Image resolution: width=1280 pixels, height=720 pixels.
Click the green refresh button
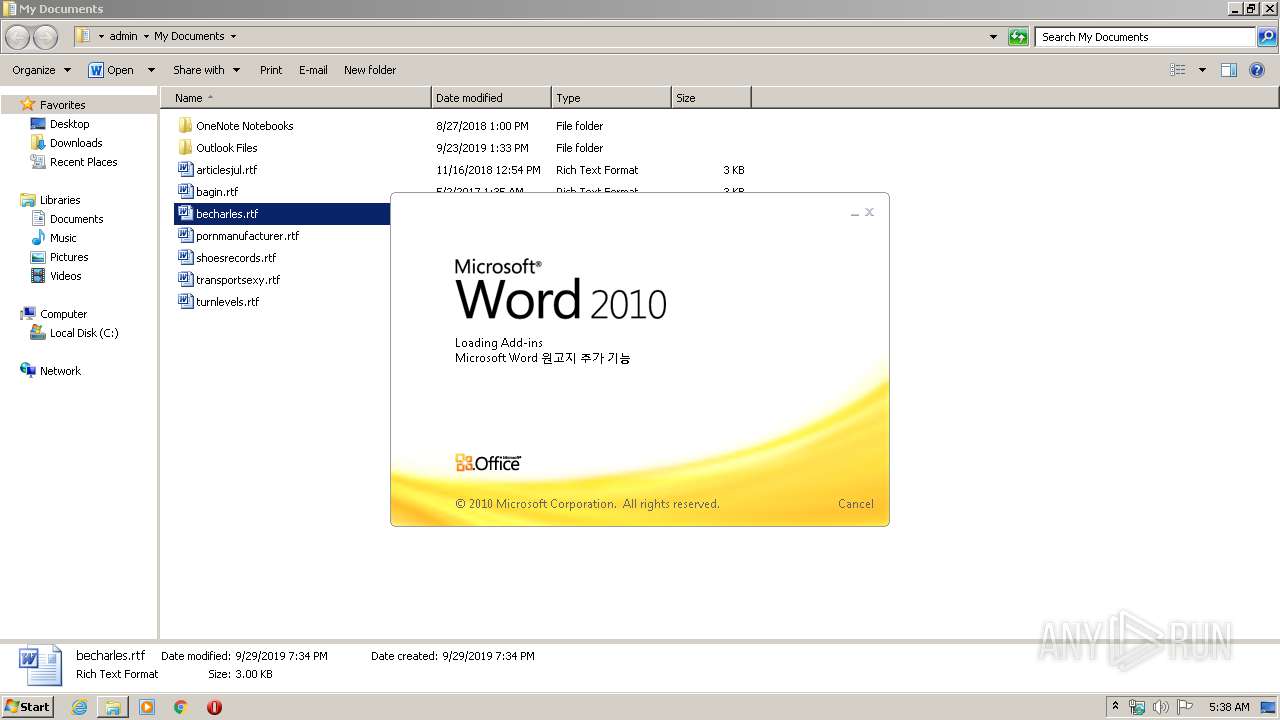coord(1018,37)
